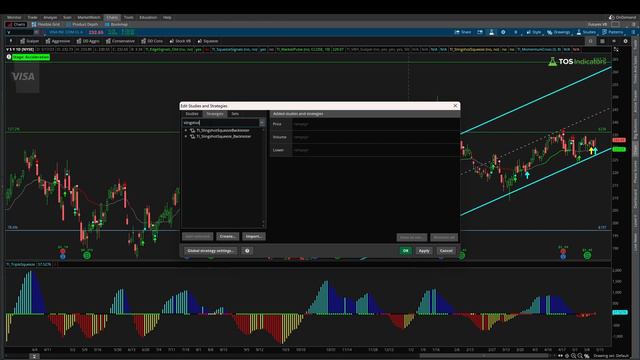Click the TI_TripleSqueeze lower study label
The image size is (640, 360).
29,264
